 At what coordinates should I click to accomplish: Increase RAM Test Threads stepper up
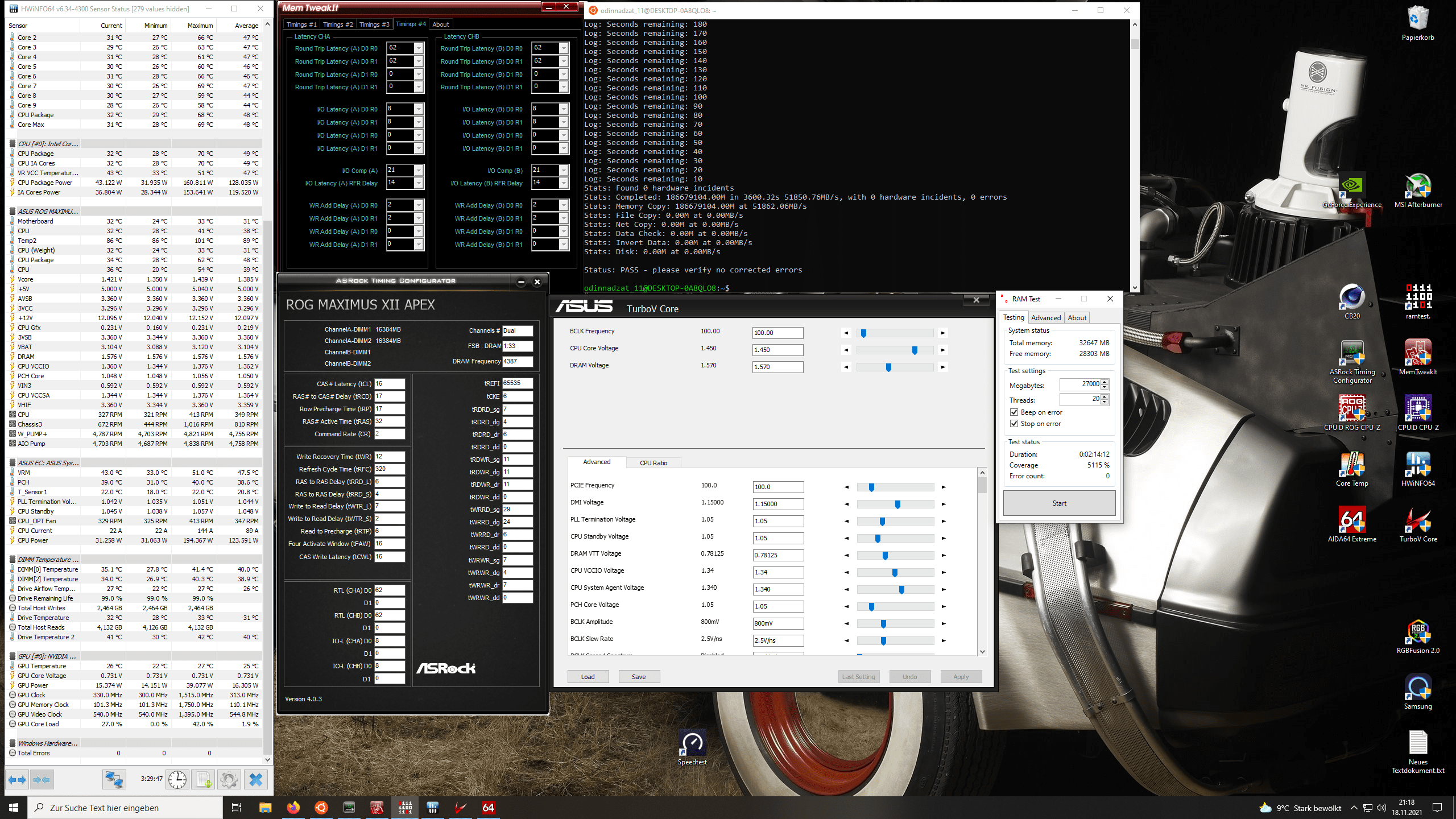click(1105, 396)
